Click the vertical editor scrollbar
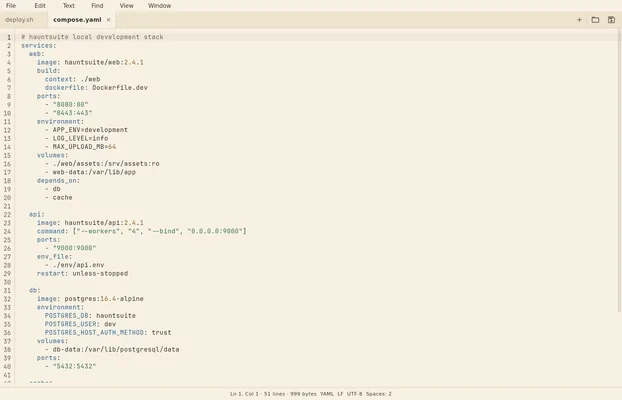 tap(620, 171)
